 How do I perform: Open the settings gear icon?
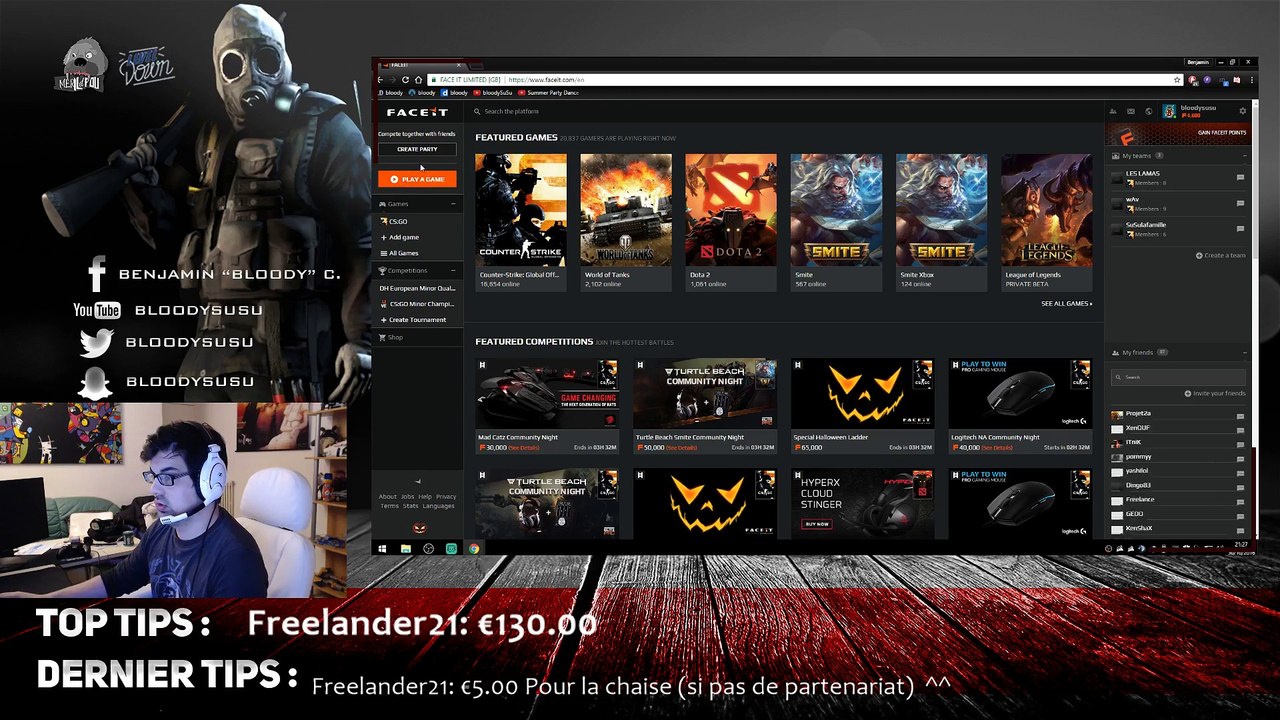coord(1243,111)
